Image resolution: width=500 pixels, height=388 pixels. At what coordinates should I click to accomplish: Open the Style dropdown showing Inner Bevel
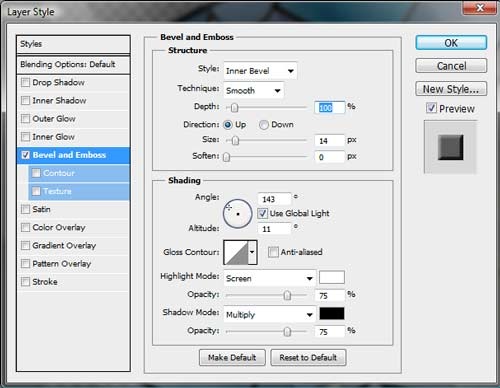click(x=260, y=71)
